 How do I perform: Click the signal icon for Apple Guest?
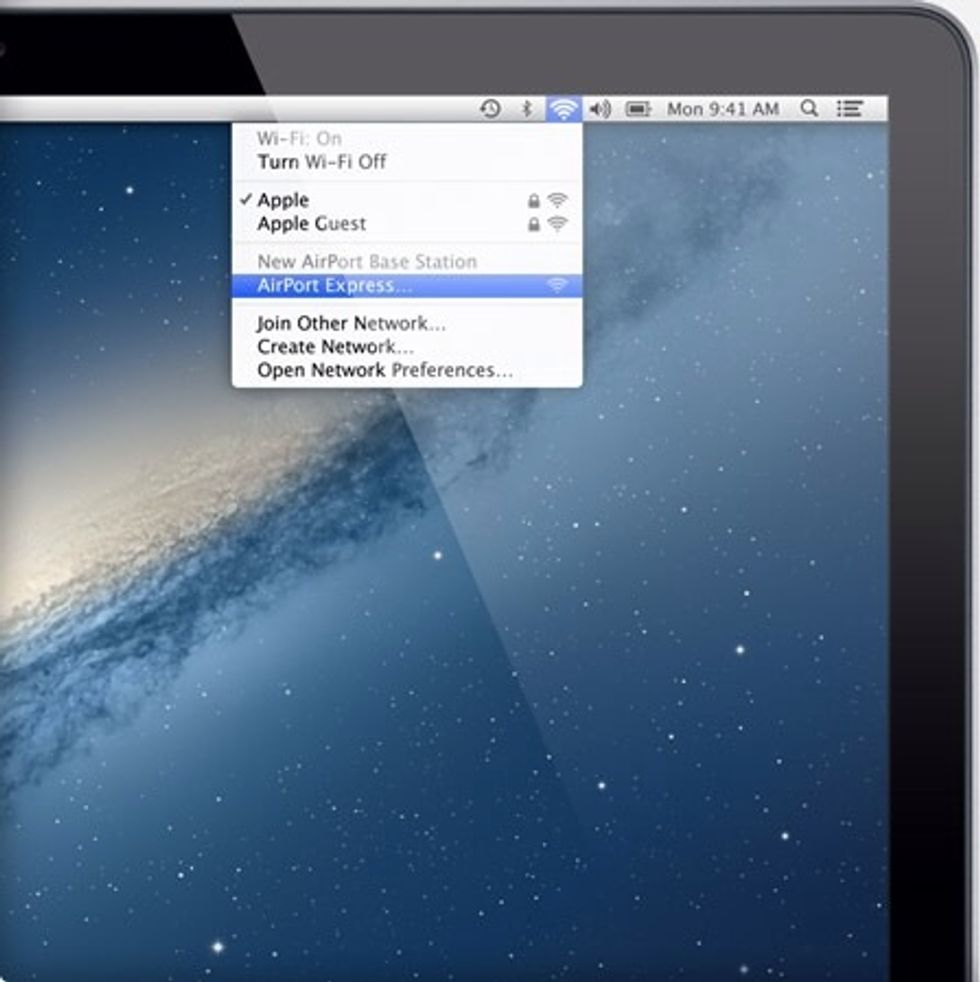pos(557,224)
